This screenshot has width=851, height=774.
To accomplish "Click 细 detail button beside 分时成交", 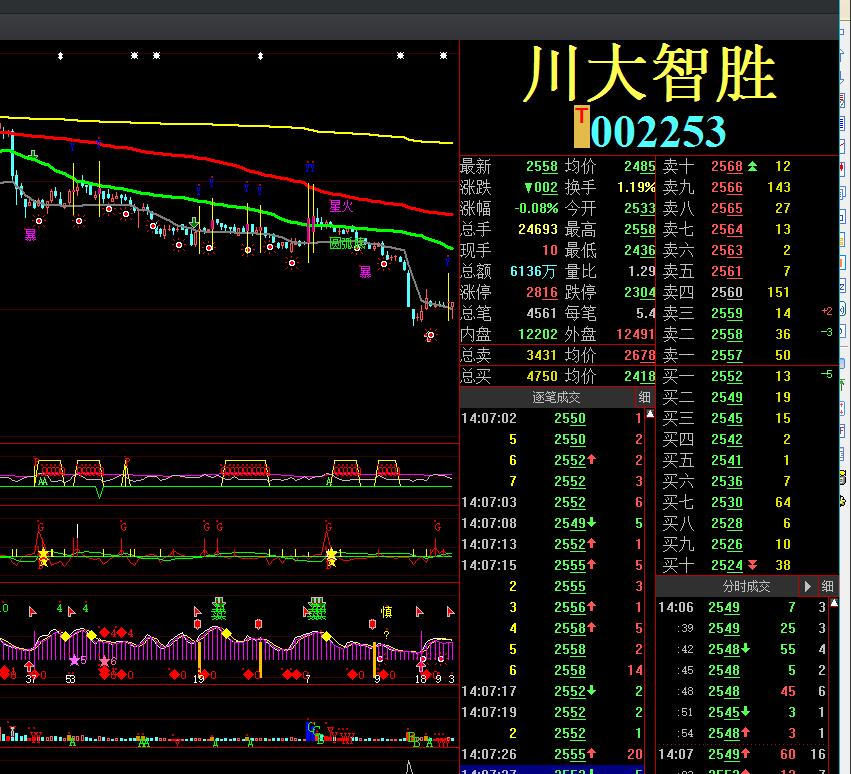I will coord(828,586).
